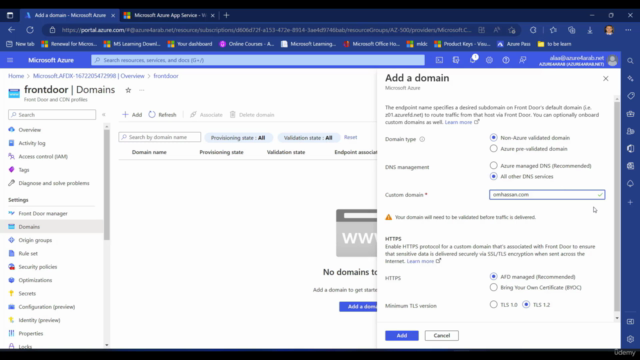640x360 pixels.
Task: Select All other DNS services
Action: pyautogui.click(x=493, y=176)
